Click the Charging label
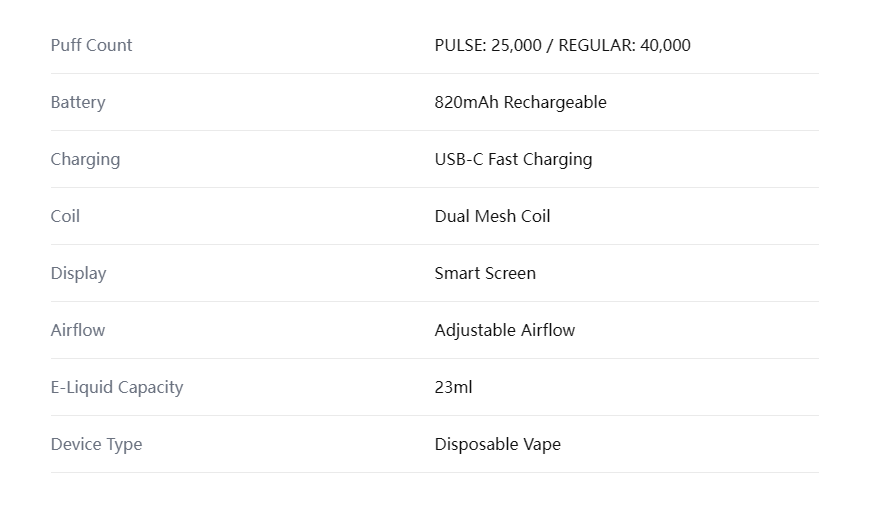This screenshot has width=874, height=524. pyautogui.click(x=85, y=159)
